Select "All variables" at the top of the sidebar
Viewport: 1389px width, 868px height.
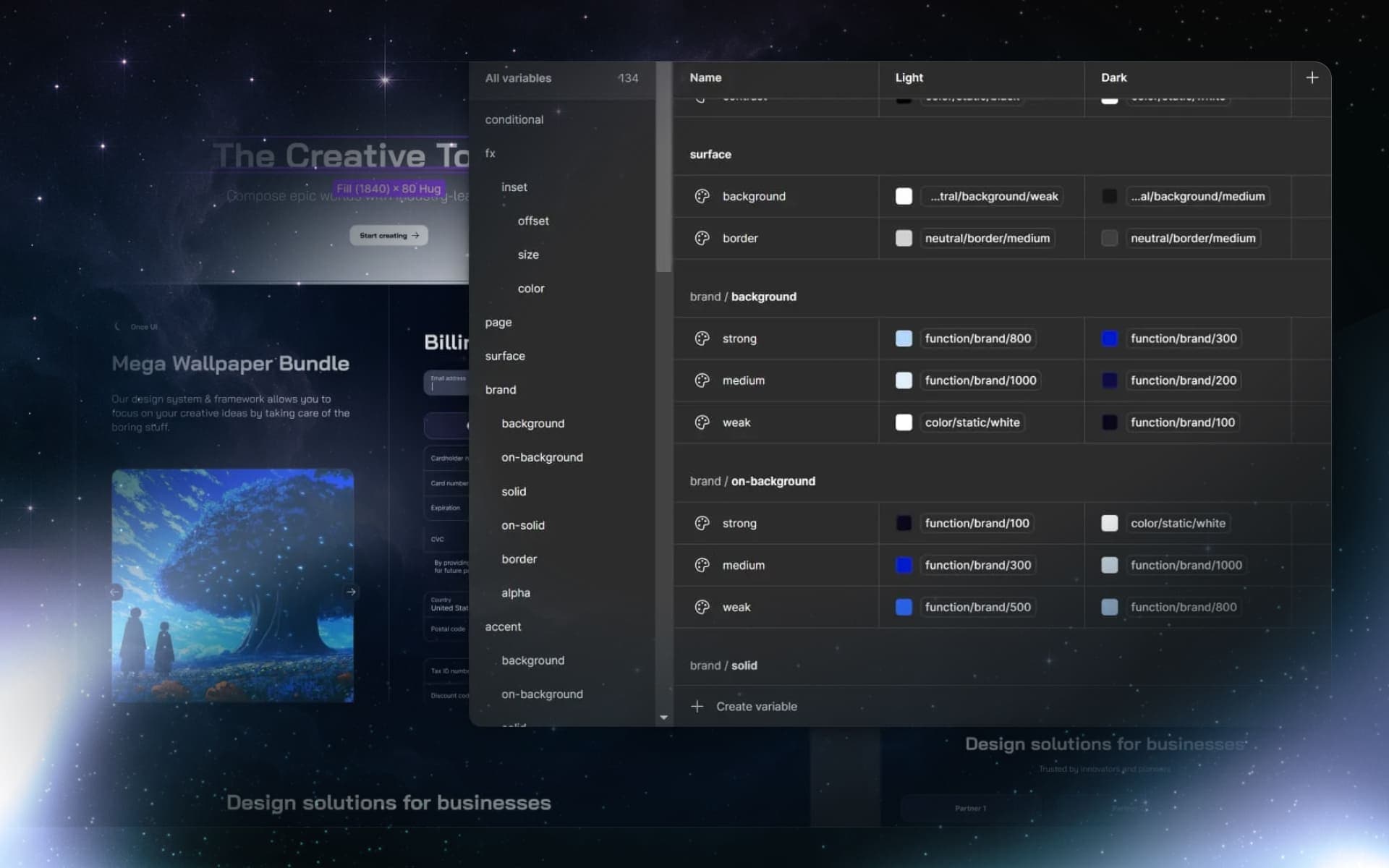(x=518, y=78)
